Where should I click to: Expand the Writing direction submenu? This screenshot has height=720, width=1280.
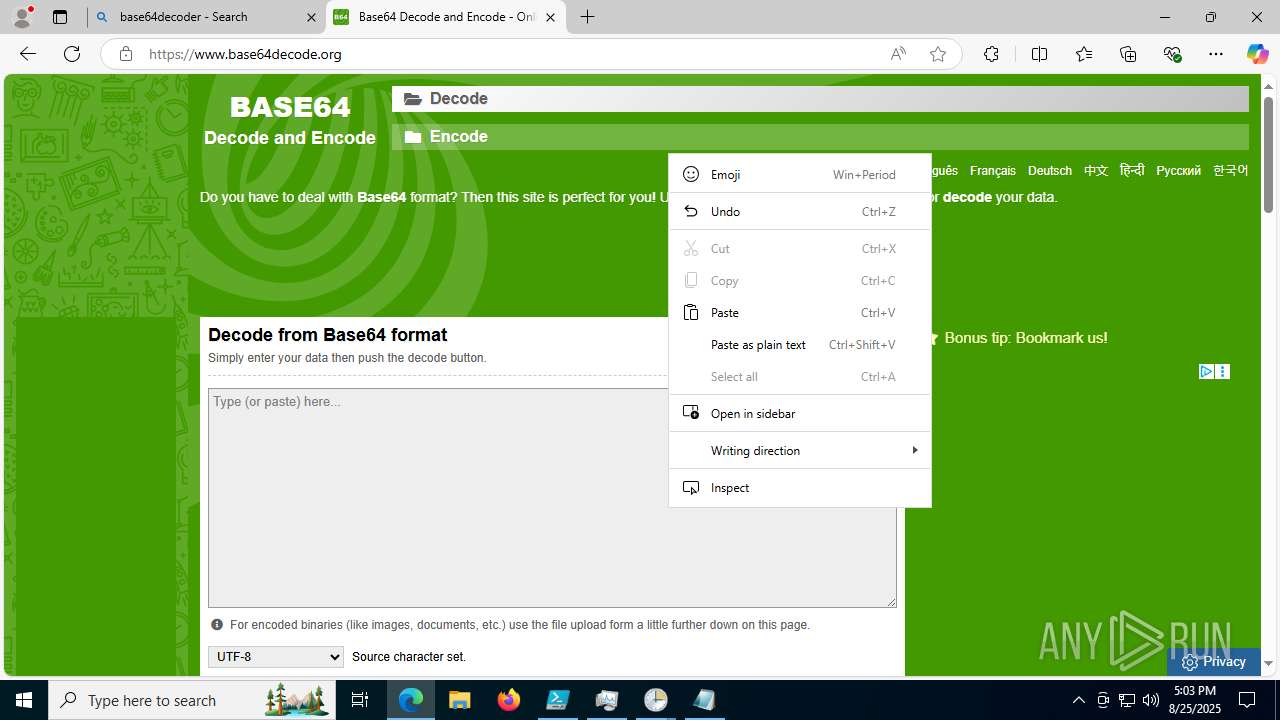[x=800, y=450]
